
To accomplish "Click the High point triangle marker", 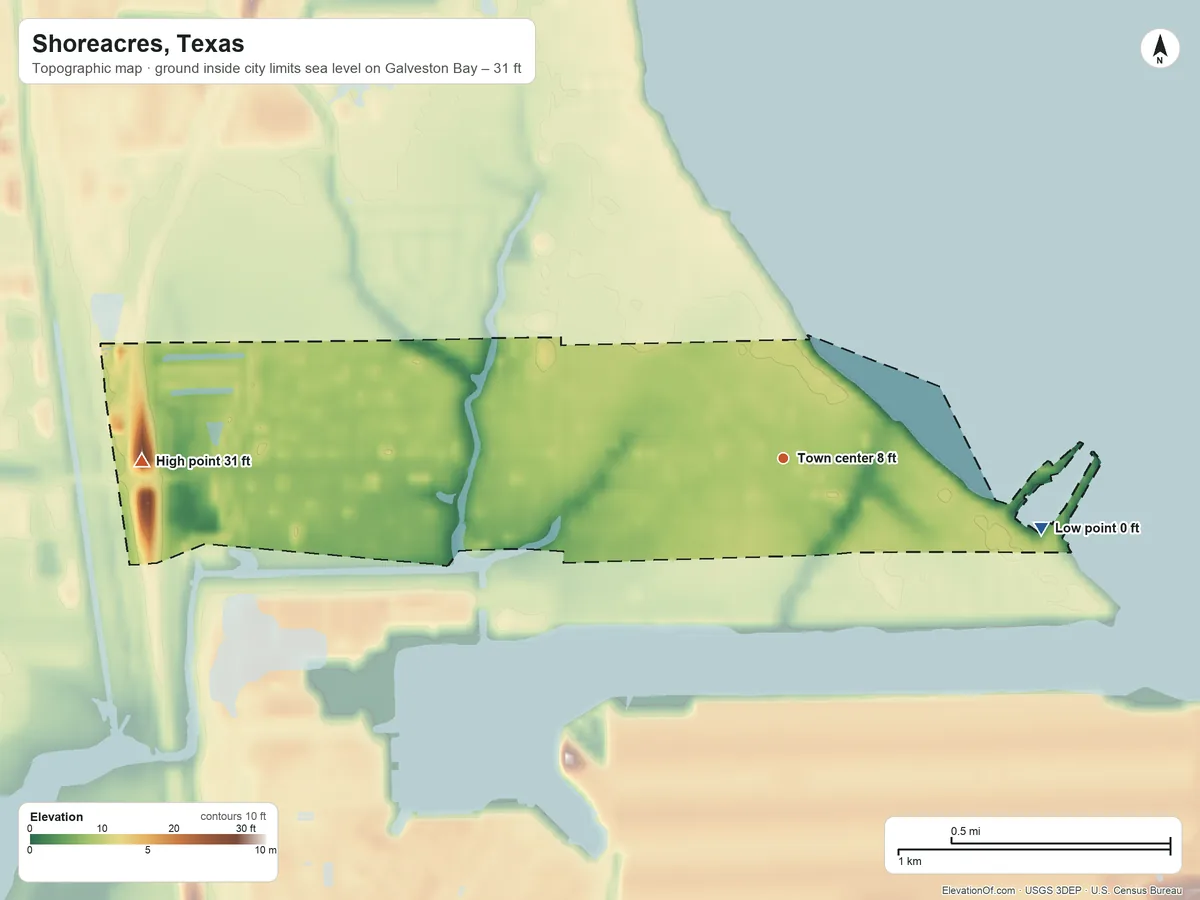I will (x=142, y=460).
